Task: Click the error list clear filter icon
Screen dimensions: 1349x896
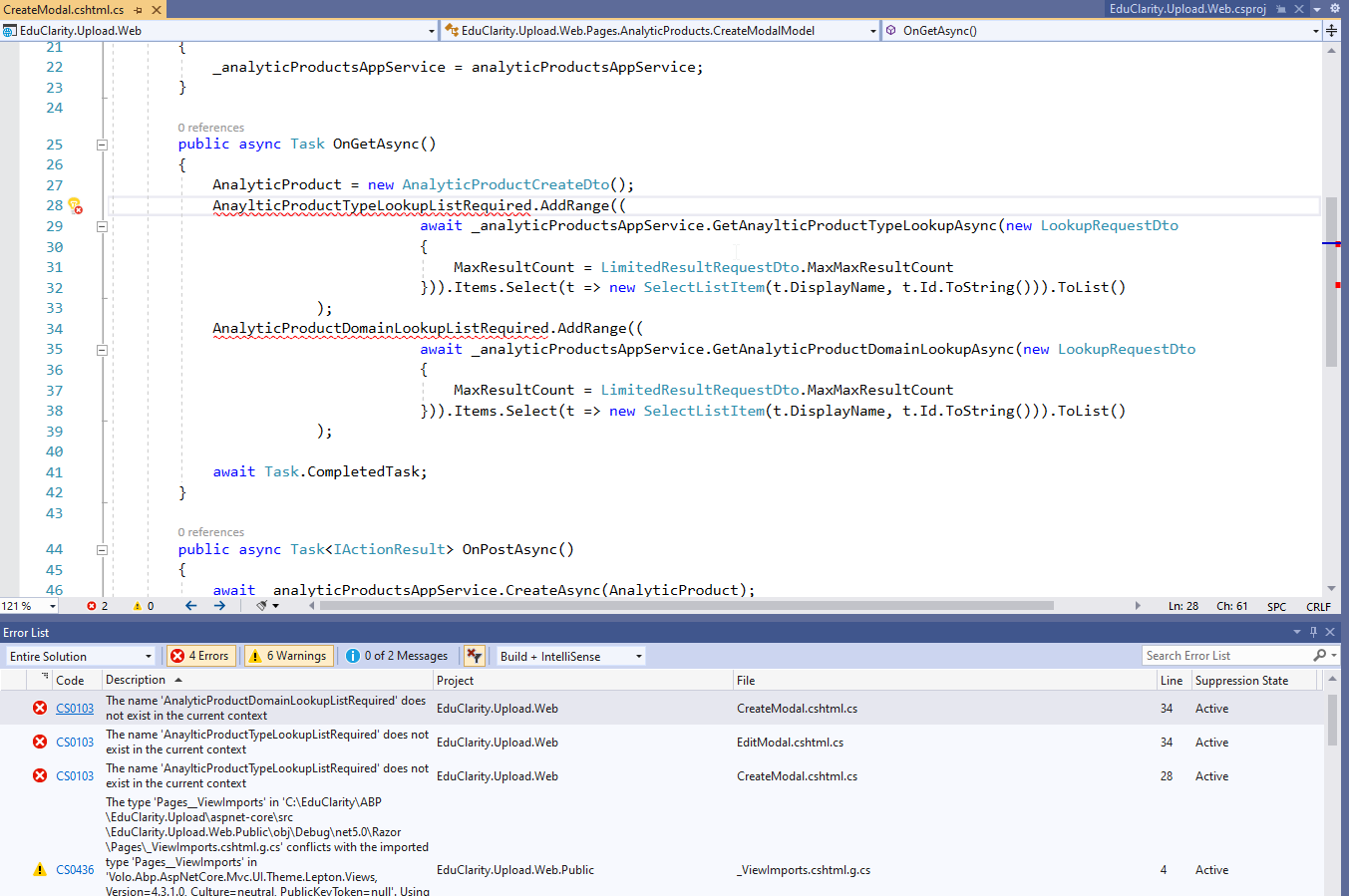Action: (475, 656)
